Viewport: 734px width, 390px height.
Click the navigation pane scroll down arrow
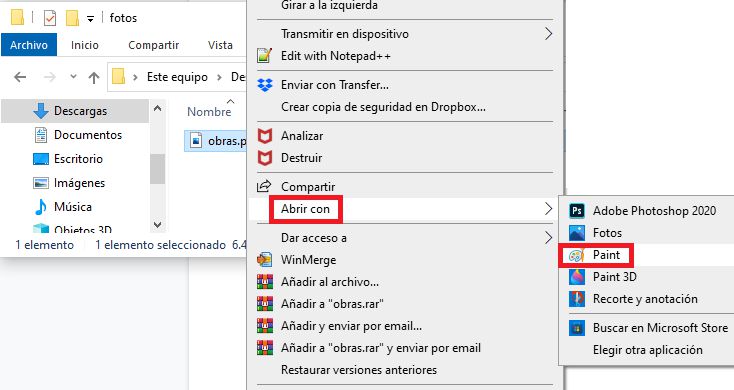tap(157, 225)
